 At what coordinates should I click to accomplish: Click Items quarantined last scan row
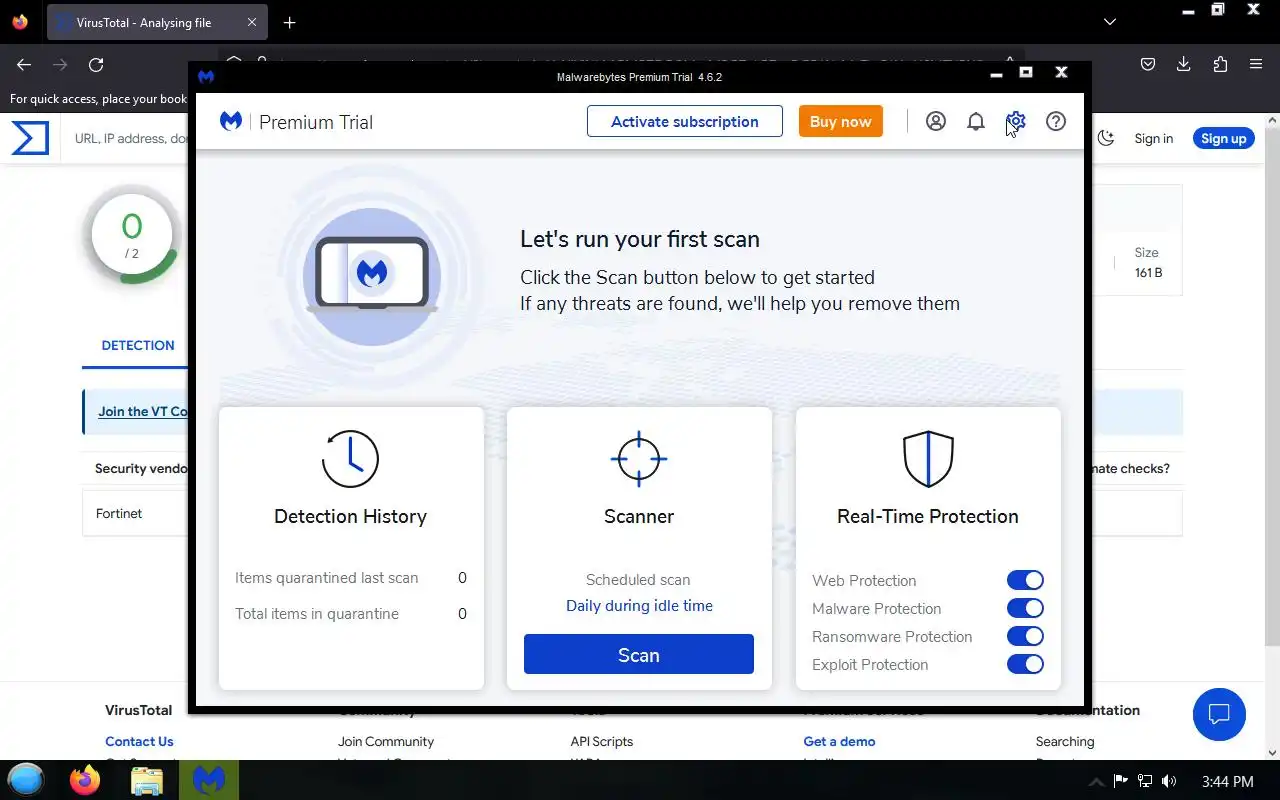click(351, 578)
